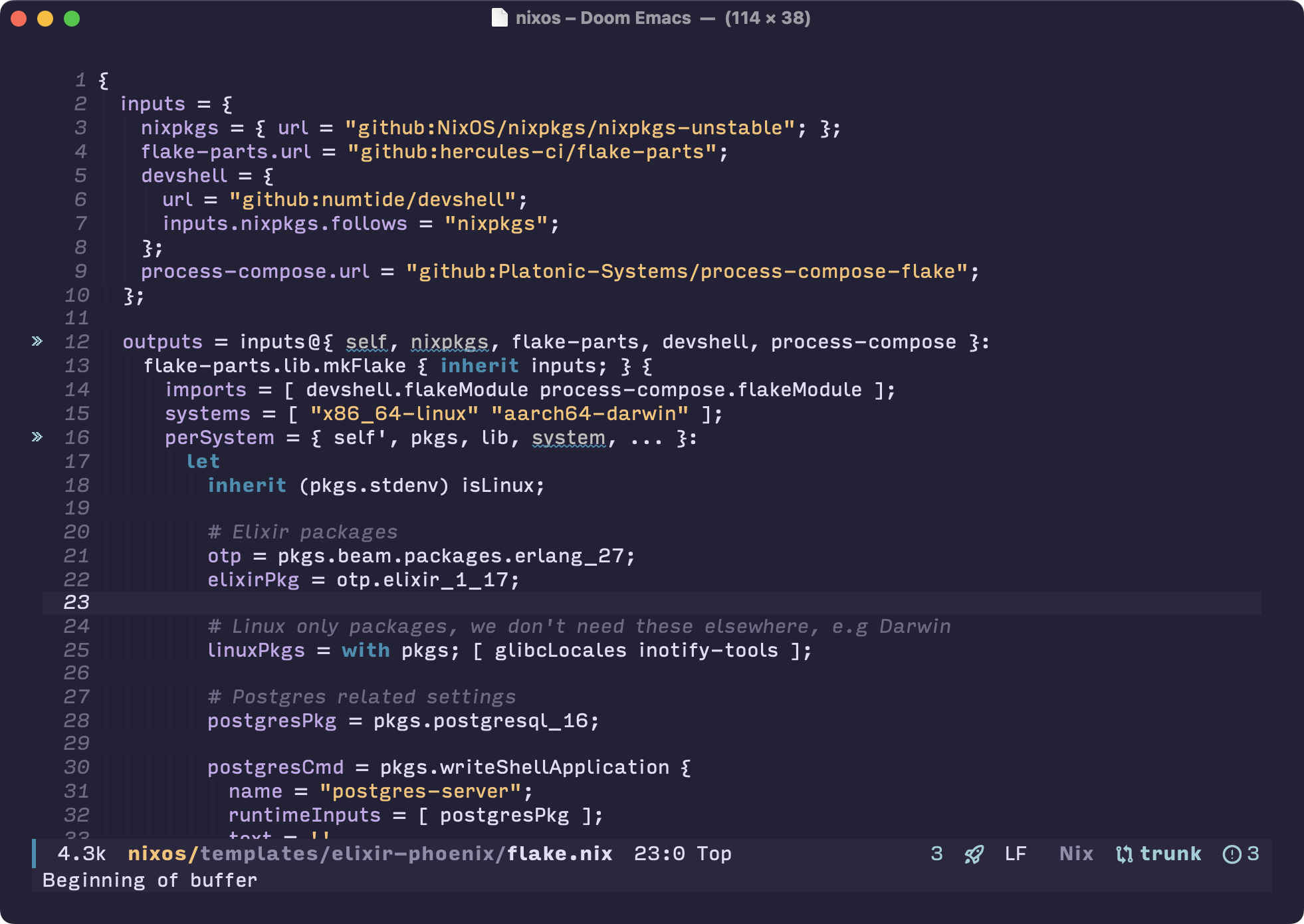Click the fold marker on line 12
This screenshot has width=1304, height=924.
coord(37,342)
